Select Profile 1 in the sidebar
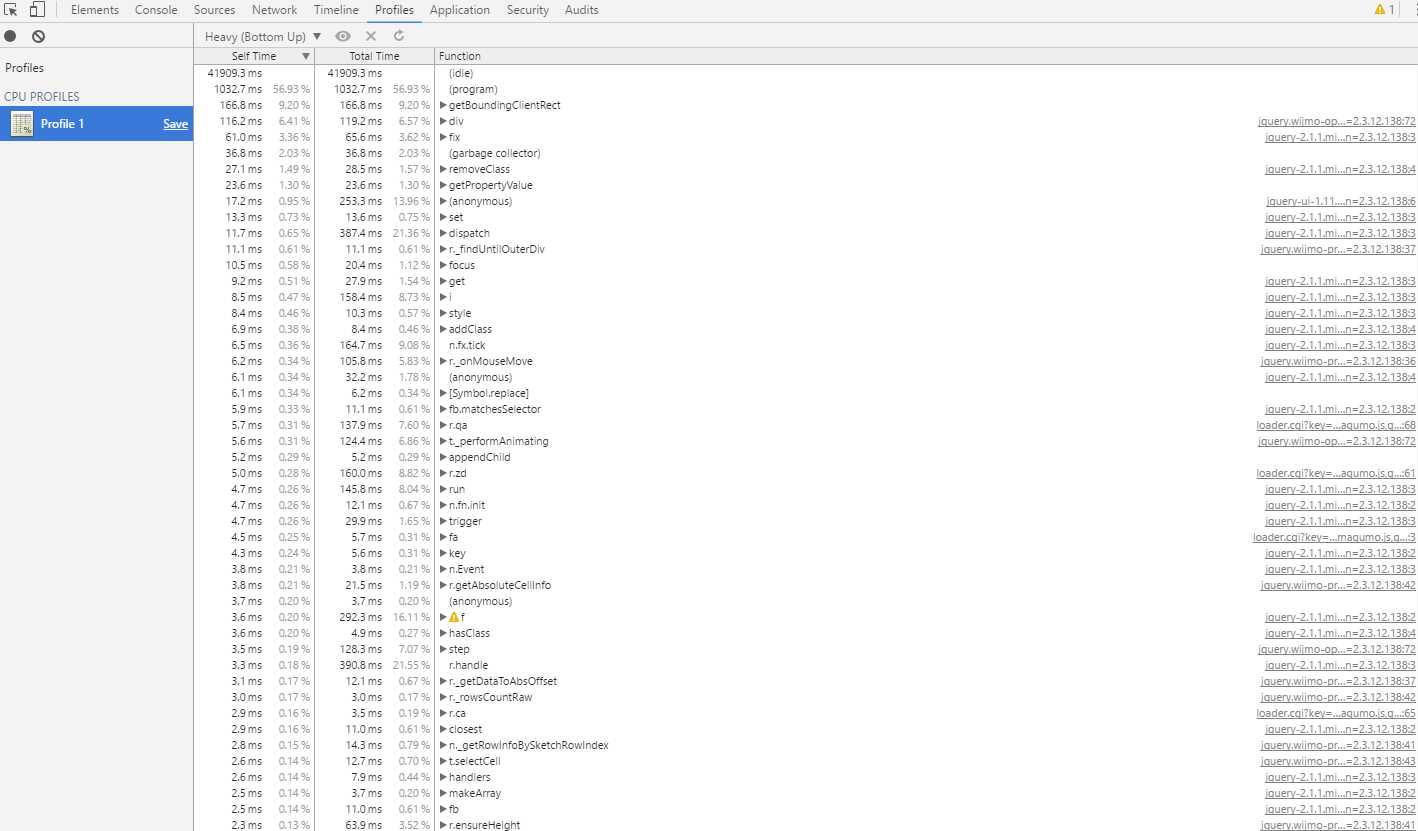The image size is (1418, 831). pos(95,124)
